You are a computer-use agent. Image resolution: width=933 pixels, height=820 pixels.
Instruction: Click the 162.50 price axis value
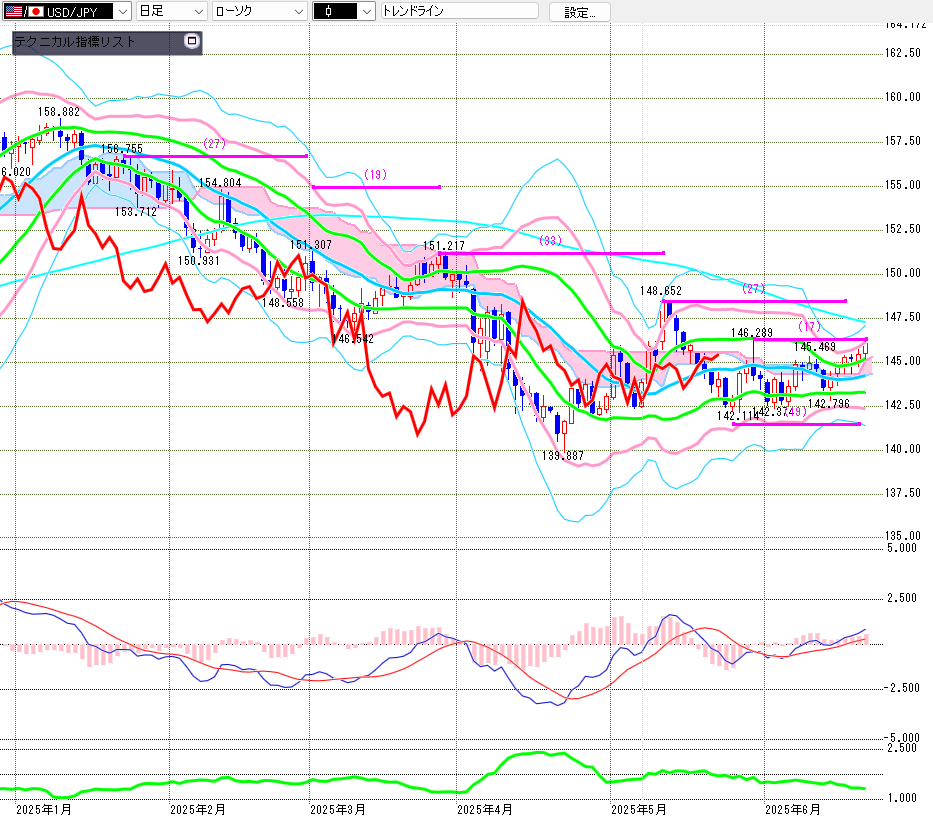(x=903, y=53)
